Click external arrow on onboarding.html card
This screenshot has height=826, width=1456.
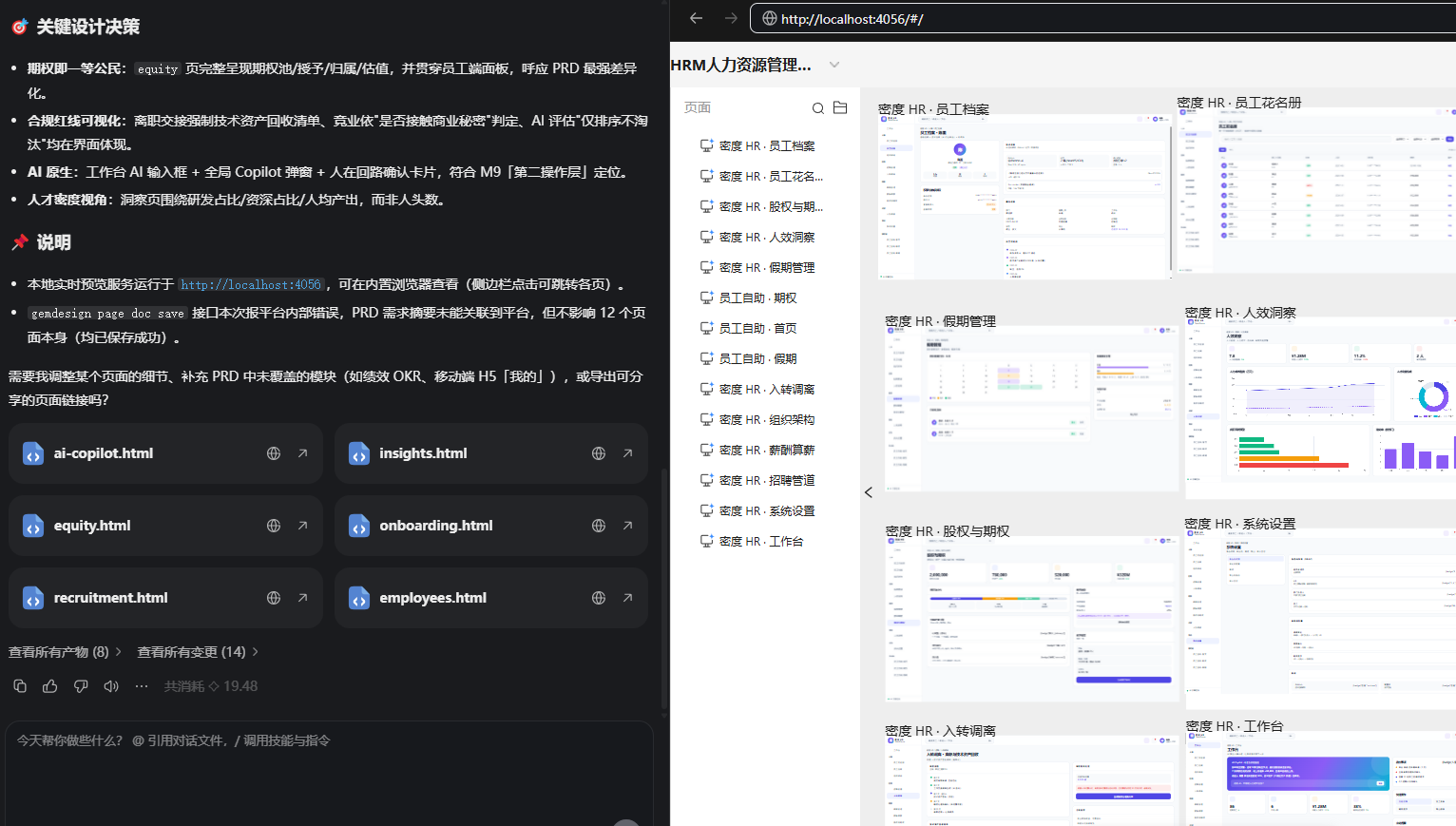pyautogui.click(x=627, y=526)
